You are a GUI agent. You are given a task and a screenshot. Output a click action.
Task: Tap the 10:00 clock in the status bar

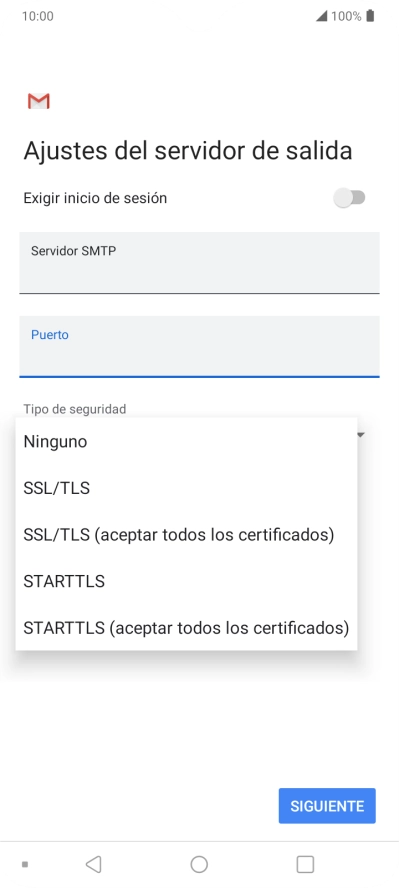click(x=38, y=16)
